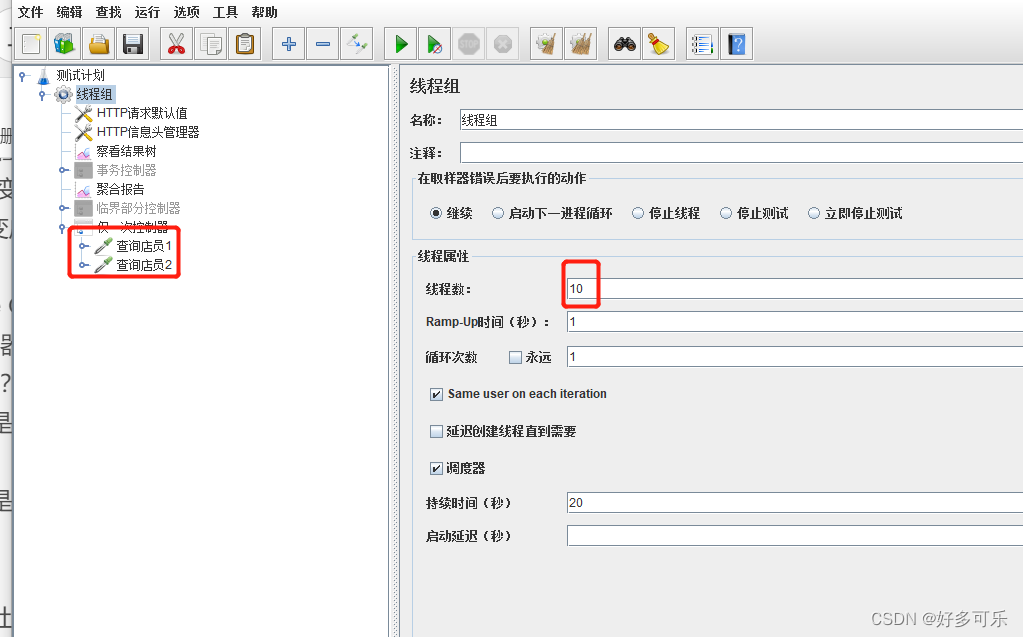
Task: Click the grayed Stop toolbar icon
Action: pos(469,44)
